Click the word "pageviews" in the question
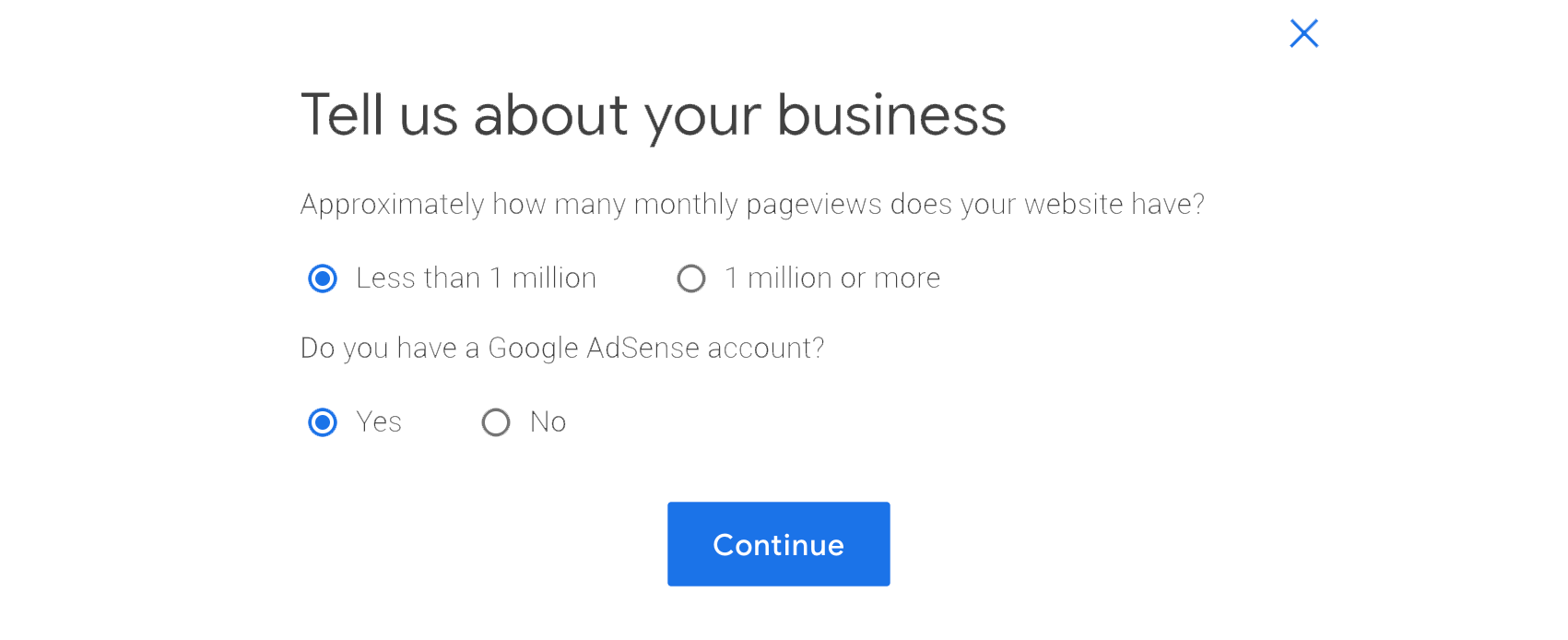The width and height of the screenshot is (1568, 640). click(x=813, y=206)
